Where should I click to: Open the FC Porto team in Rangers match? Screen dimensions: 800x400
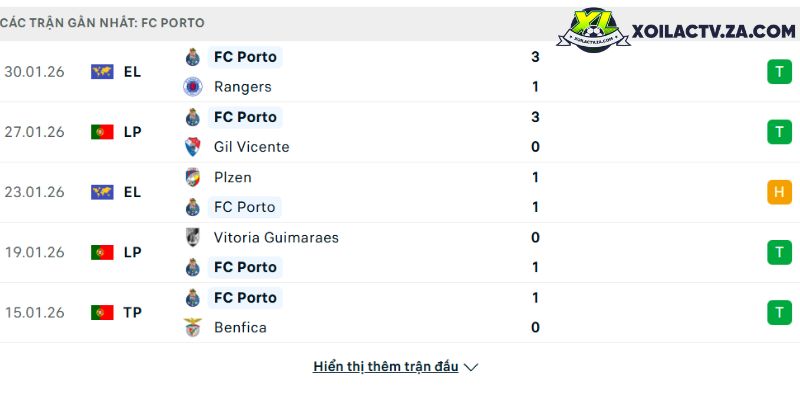click(x=245, y=57)
